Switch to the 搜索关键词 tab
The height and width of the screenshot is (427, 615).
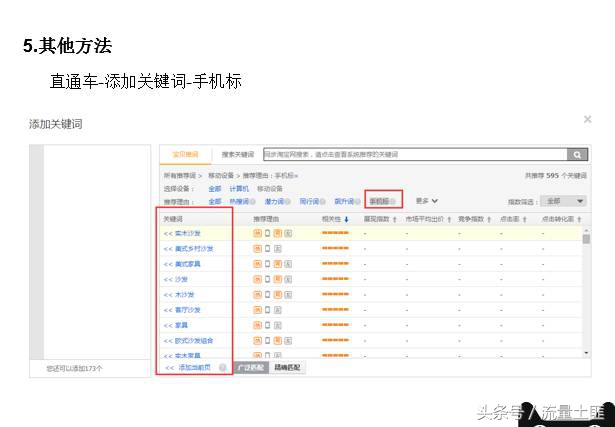(238, 154)
